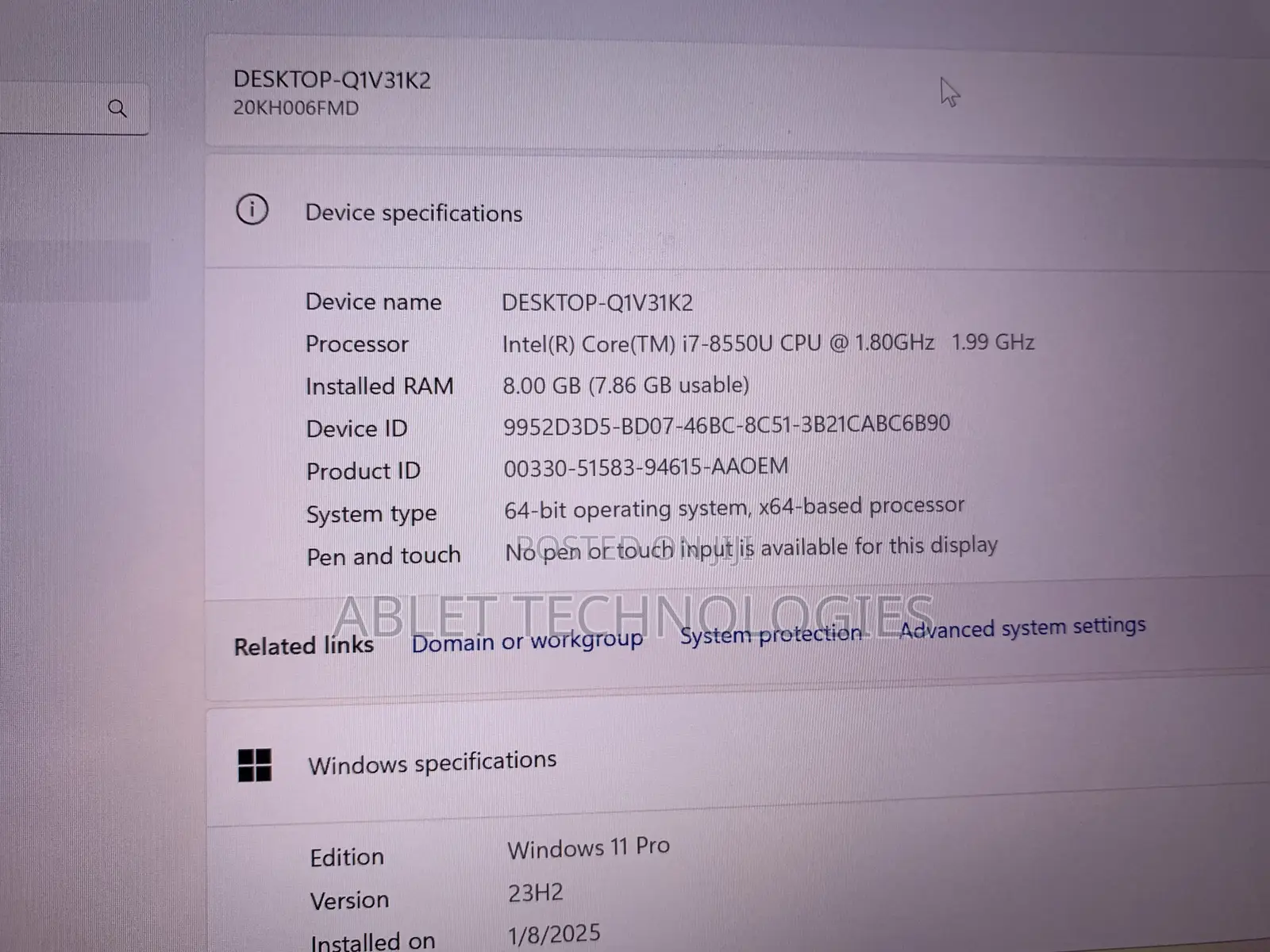Click the Installed on label
The width and height of the screenshot is (1270, 952).
click(373, 942)
